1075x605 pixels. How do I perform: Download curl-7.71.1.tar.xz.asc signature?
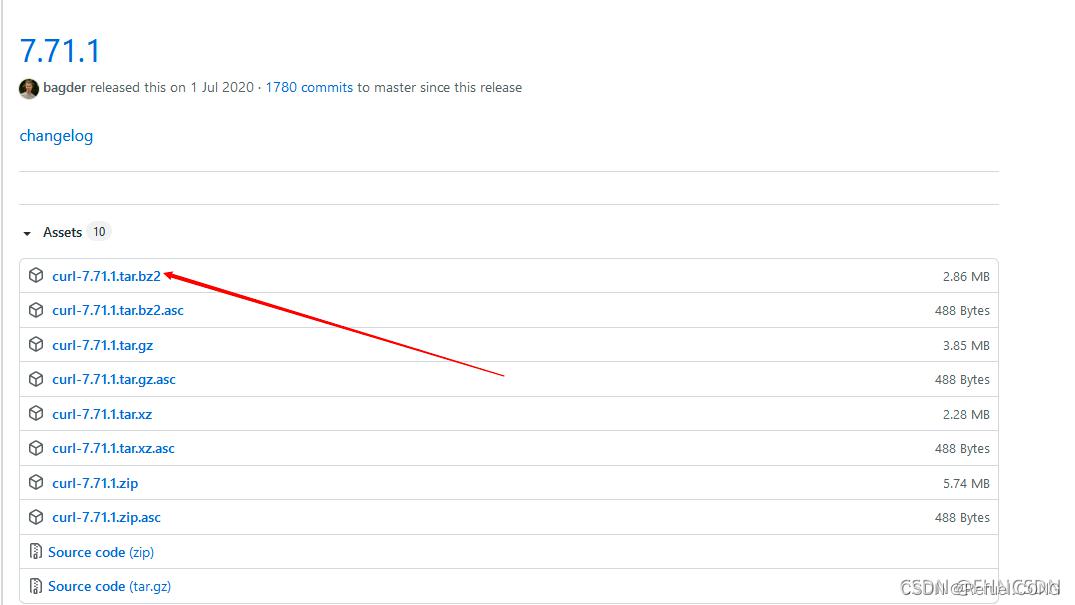point(113,449)
